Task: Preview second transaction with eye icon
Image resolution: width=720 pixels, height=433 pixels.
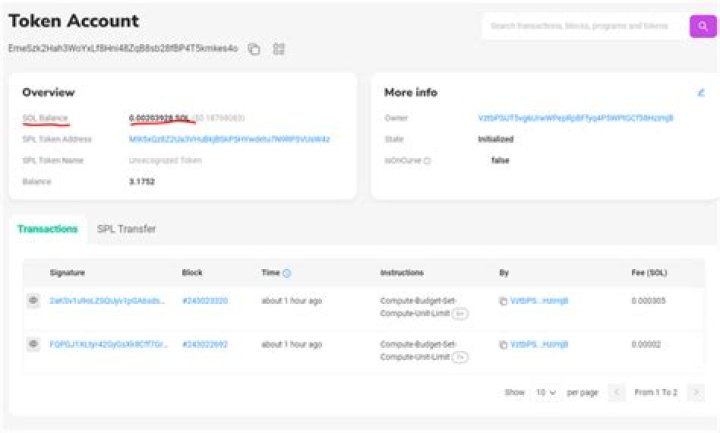Action: [33, 344]
